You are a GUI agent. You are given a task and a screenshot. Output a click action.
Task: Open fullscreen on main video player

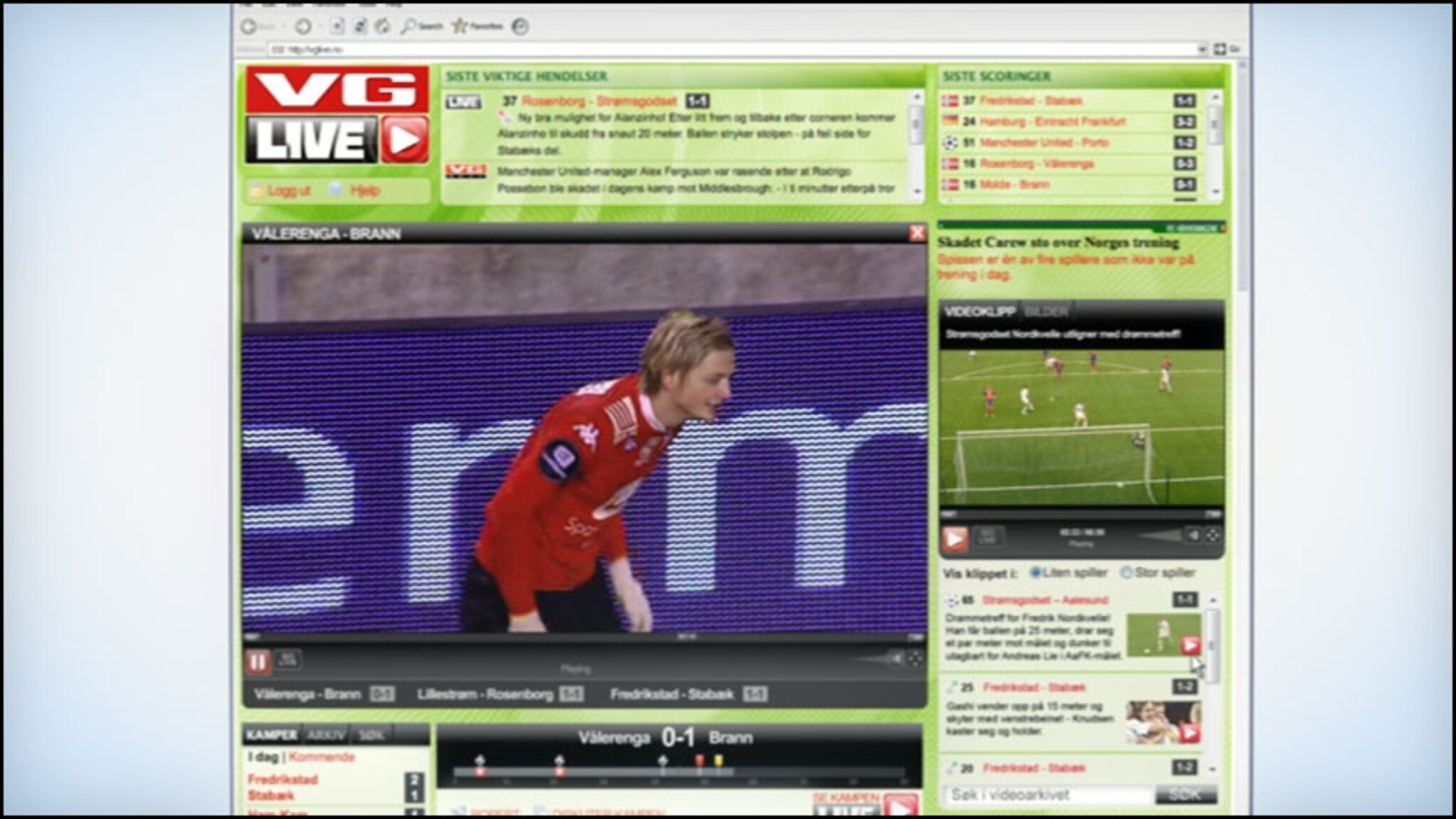coord(916,659)
